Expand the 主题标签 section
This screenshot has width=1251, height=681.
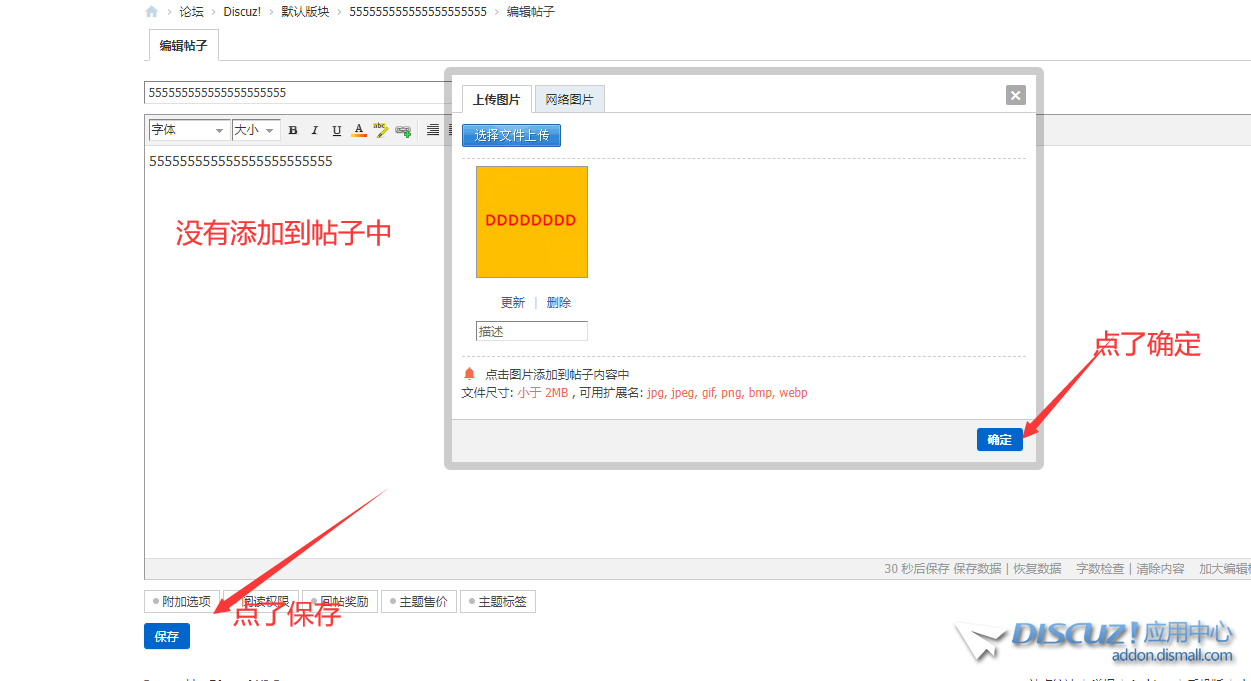[x=497, y=602]
